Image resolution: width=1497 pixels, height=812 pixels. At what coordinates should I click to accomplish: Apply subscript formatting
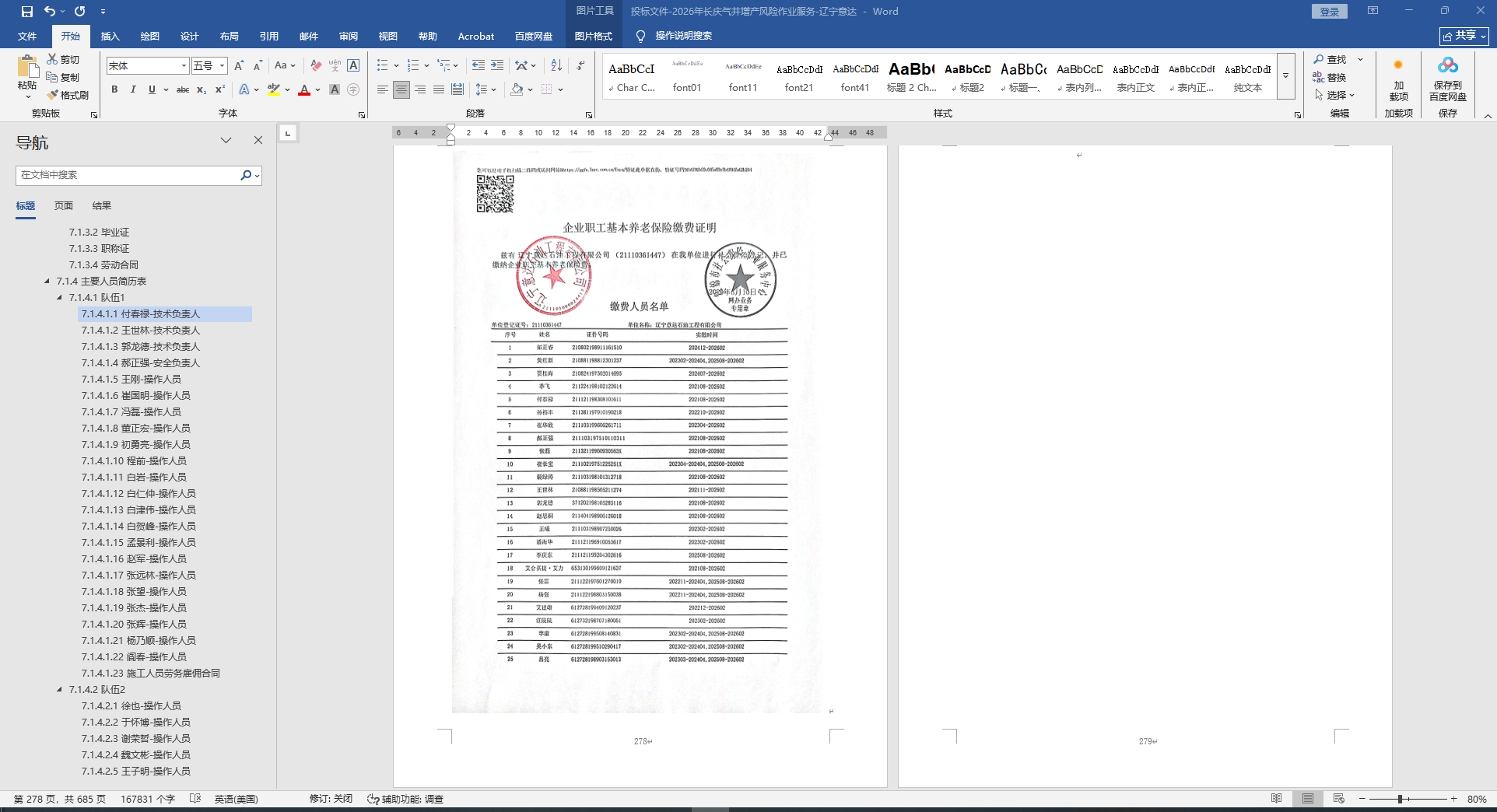point(202,89)
